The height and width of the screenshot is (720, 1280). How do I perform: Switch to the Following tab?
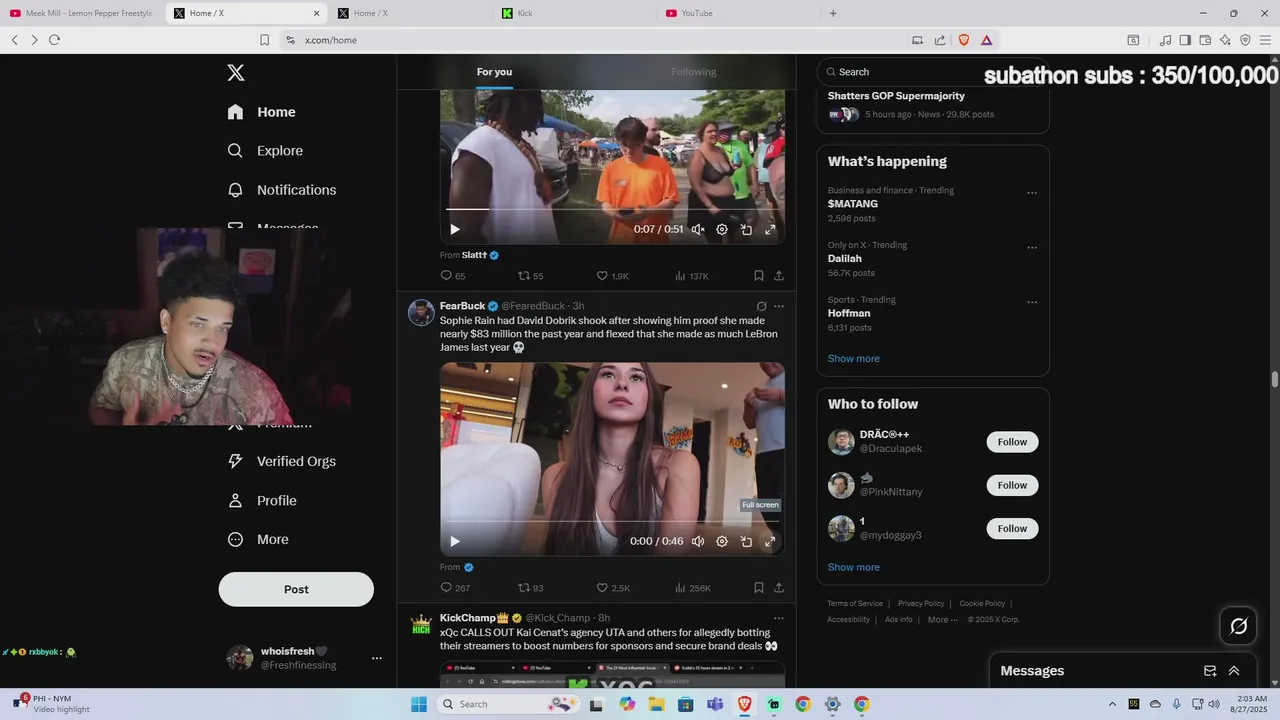(694, 72)
